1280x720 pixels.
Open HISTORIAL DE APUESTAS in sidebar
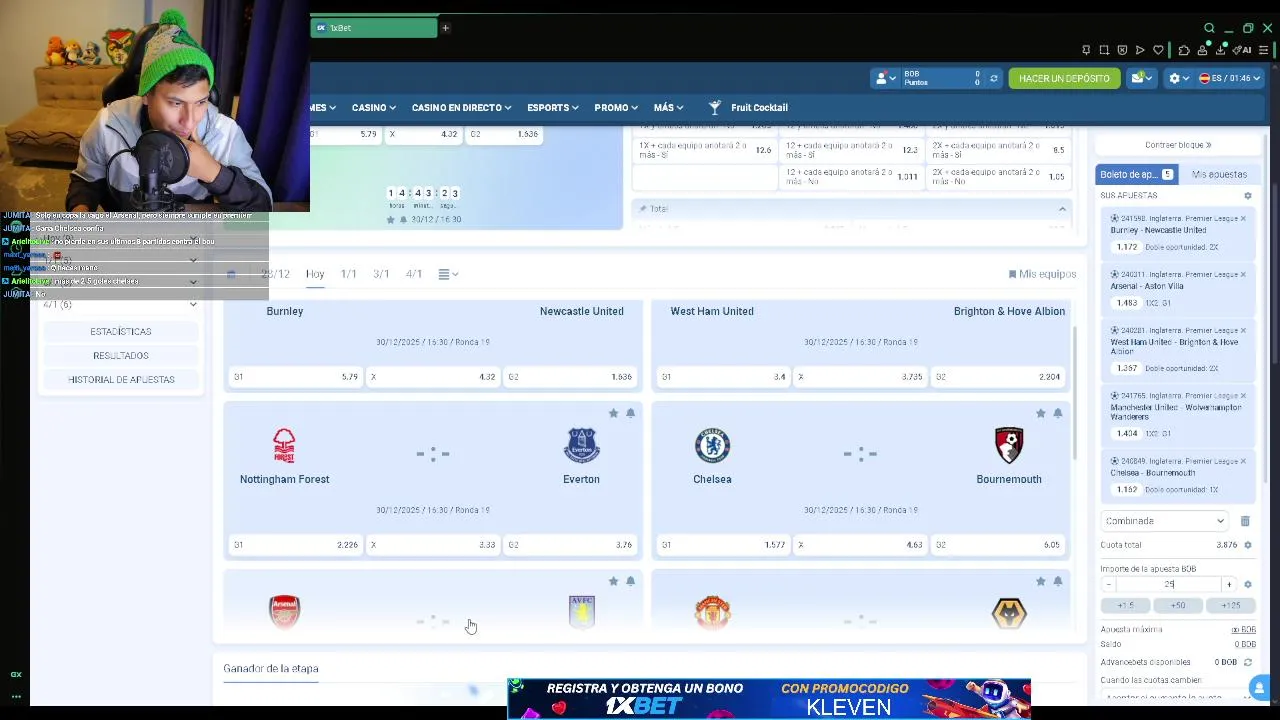point(121,379)
